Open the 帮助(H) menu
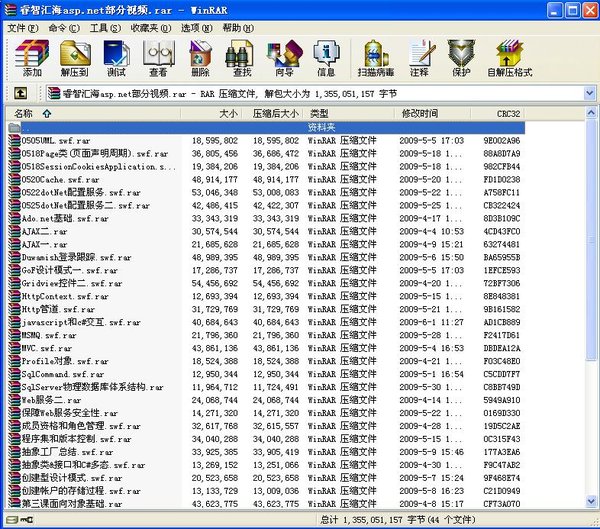Screen dimensions: 600x529 [238, 28]
